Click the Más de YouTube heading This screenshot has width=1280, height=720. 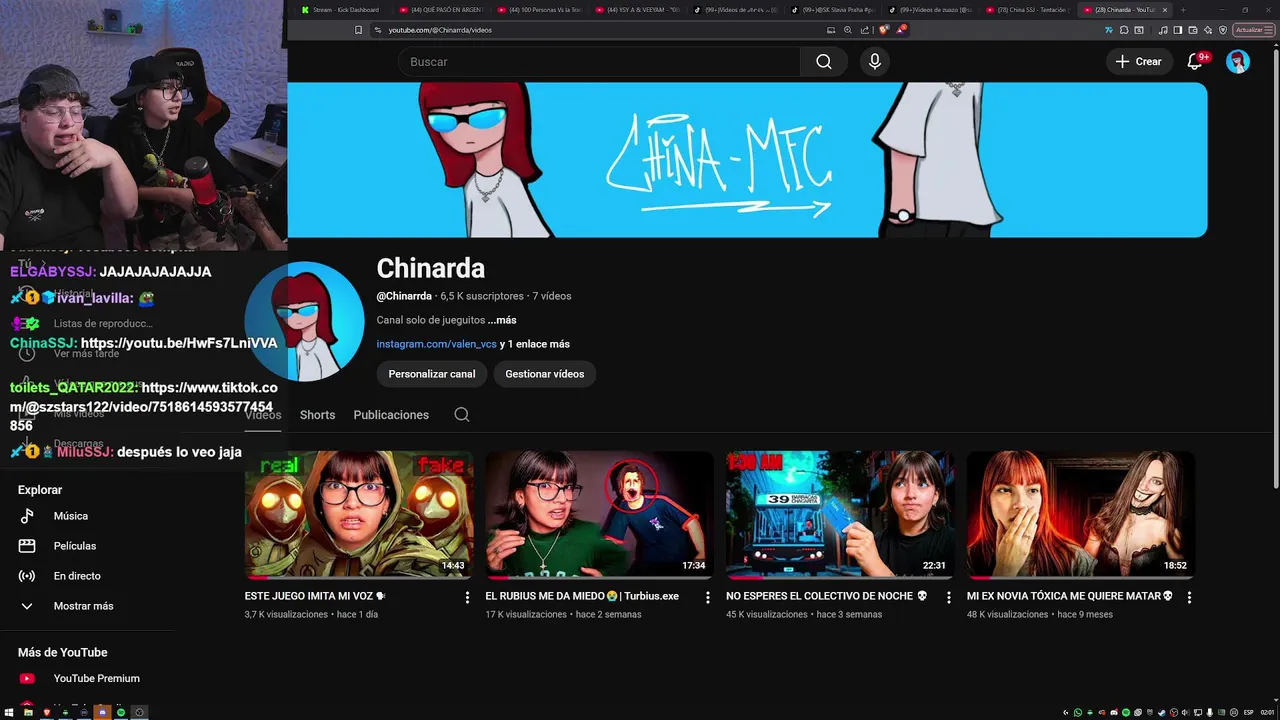pos(62,652)
